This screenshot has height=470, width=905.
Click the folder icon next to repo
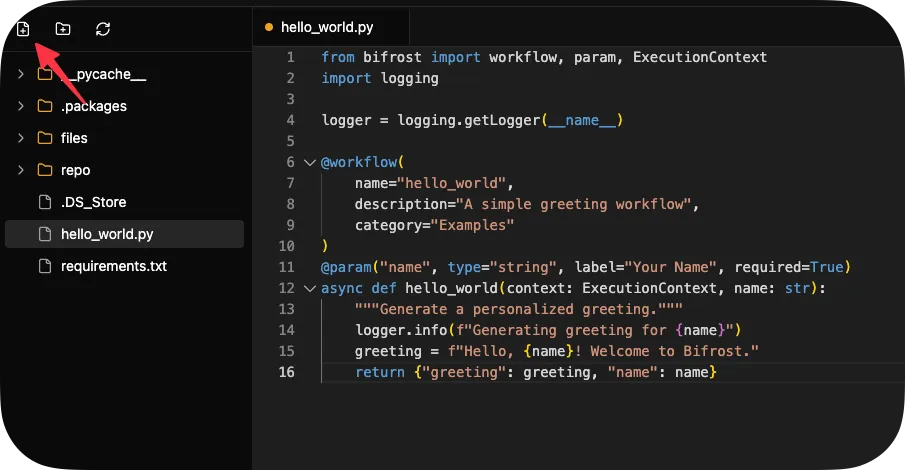44,170
